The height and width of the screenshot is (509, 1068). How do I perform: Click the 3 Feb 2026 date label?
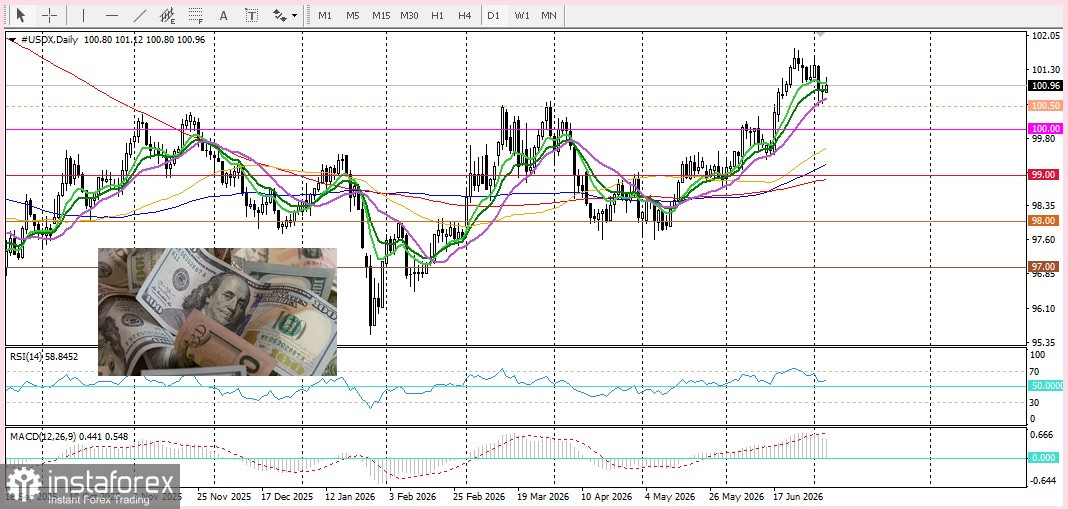click(x=413, y=497)
